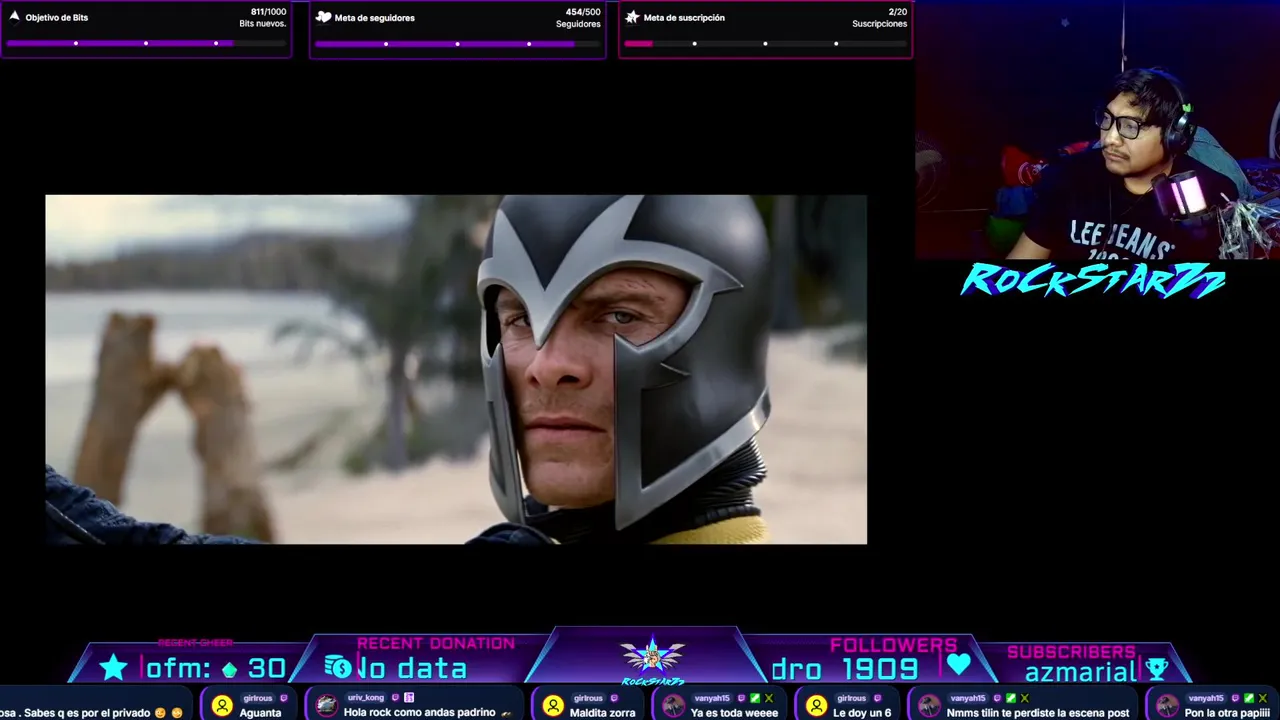The width and height of the screenshot is (1280, 720).
Task: Click the avatar beside 'Maldita zorra' message
Action: pos(553,706)
